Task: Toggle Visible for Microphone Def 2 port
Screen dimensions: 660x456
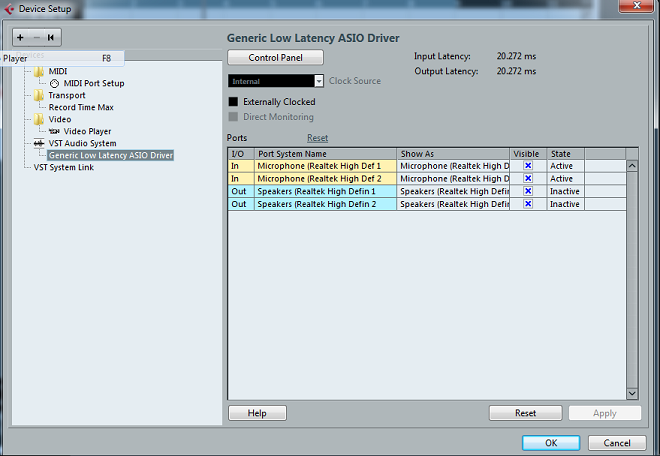Action: pyautogui.click(x=528, y=178)
